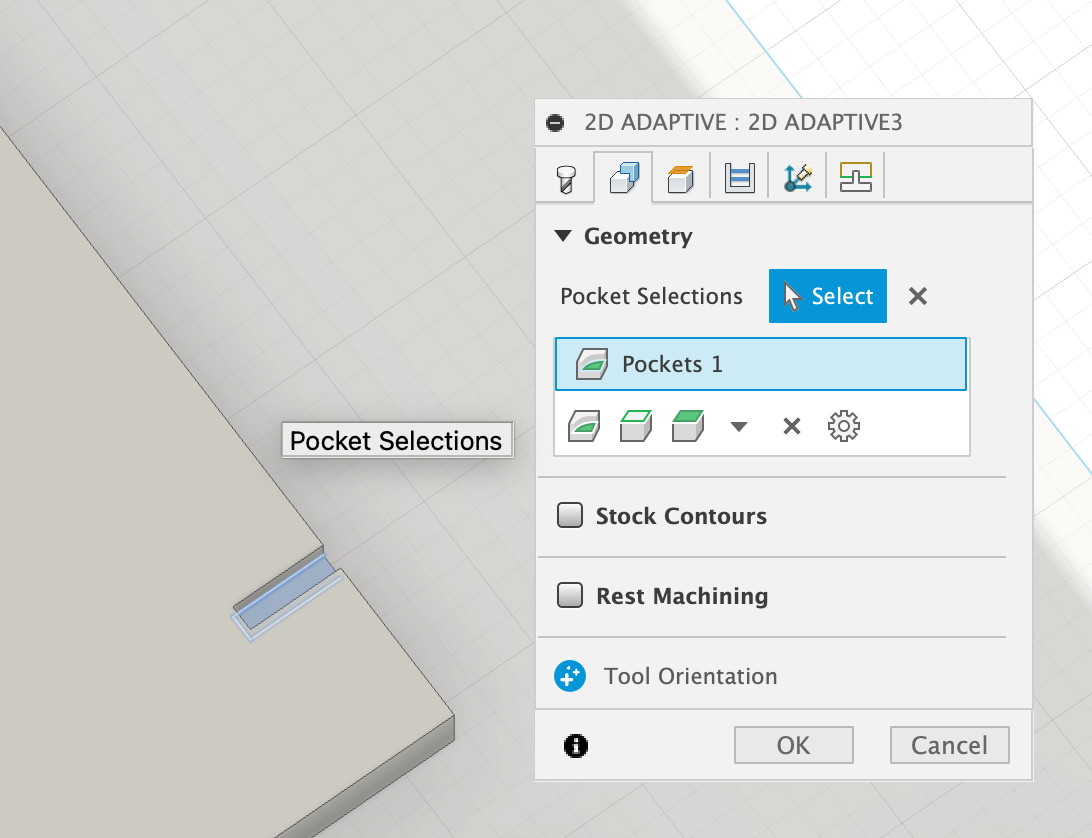Expand additional selection modes with the dropdown arrow
The width and height of the screenshot is (1092, 838).
tap(738, 425)
